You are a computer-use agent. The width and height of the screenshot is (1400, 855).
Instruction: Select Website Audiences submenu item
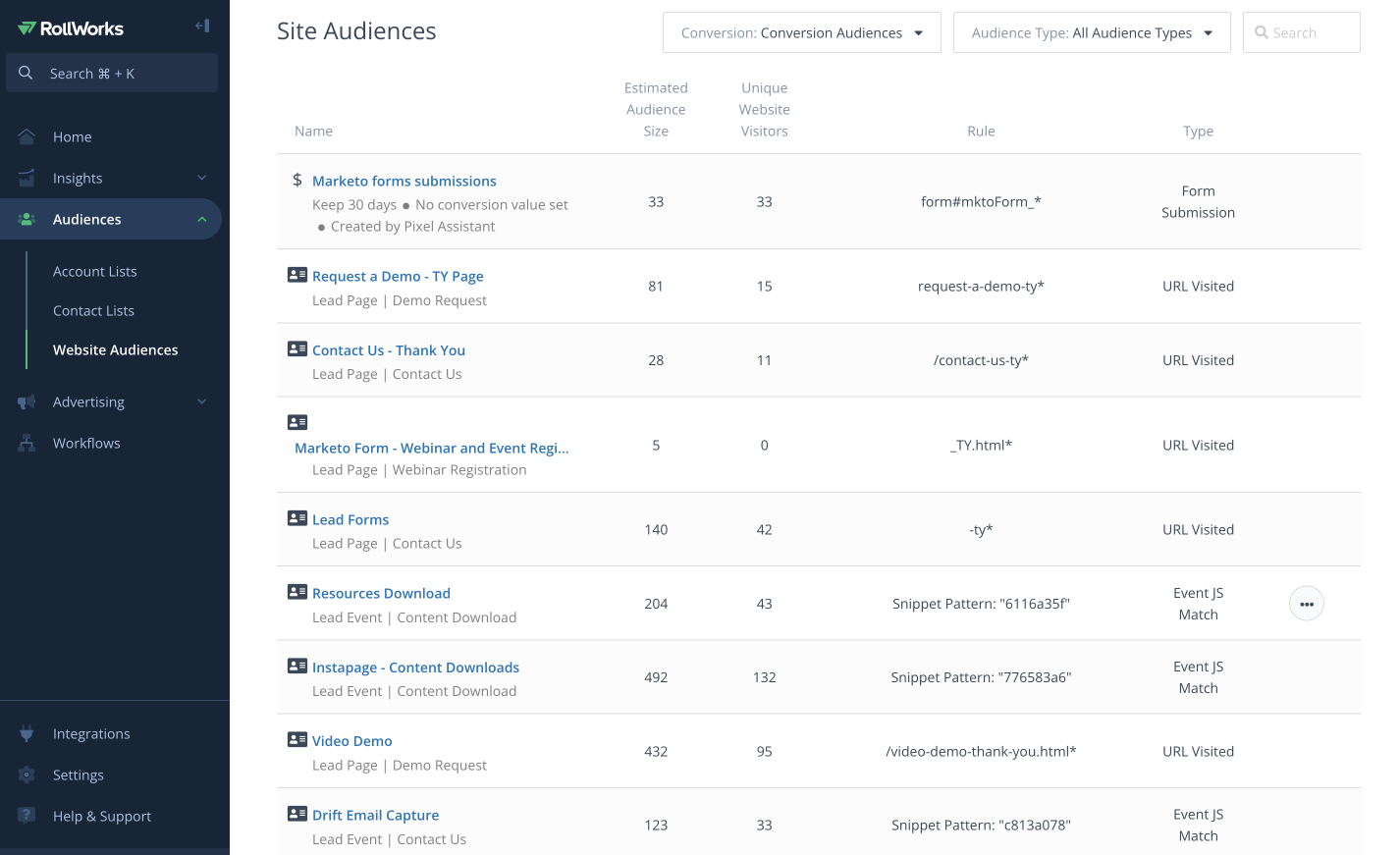pyautogui.click(x=116, y=349)
